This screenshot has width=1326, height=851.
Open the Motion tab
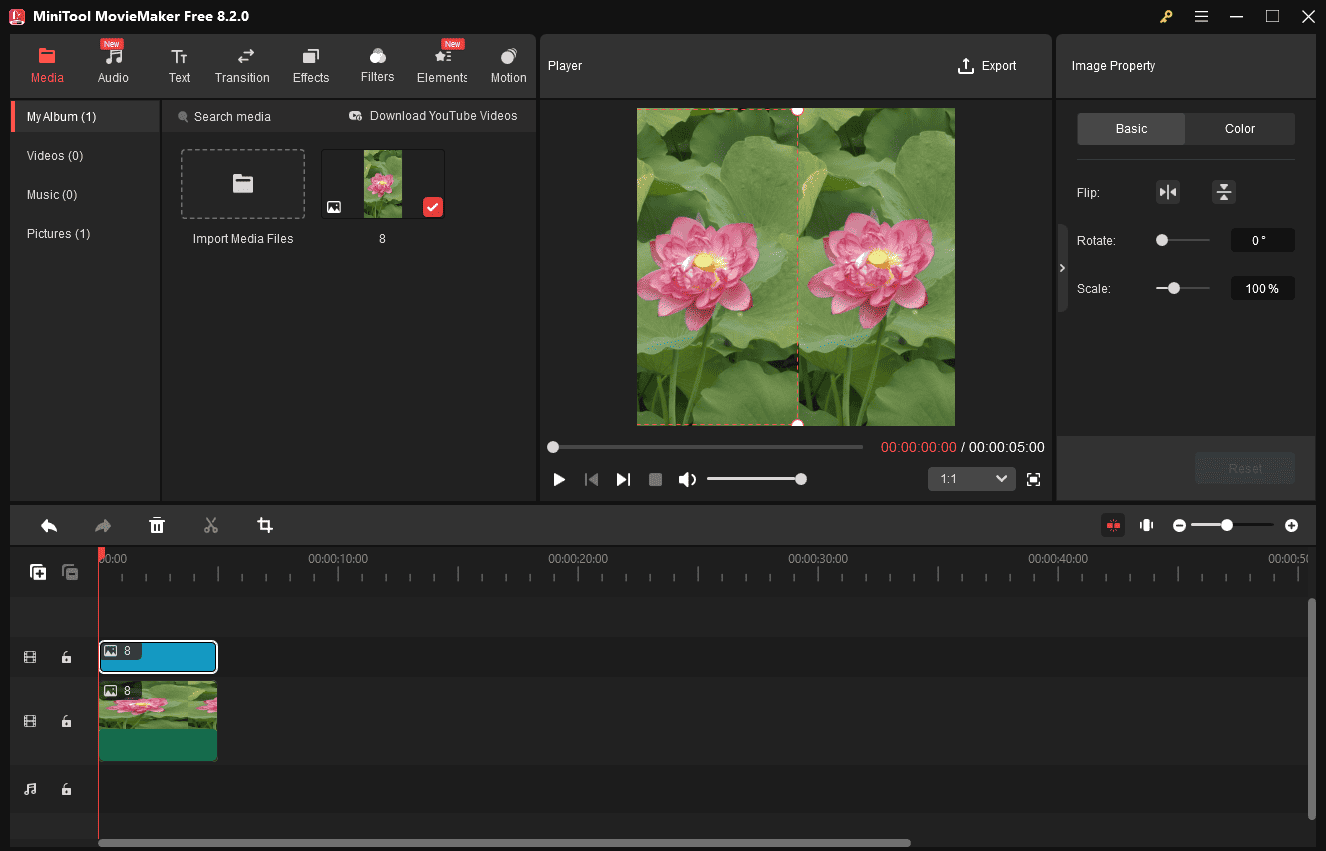[x=508, y=66]
